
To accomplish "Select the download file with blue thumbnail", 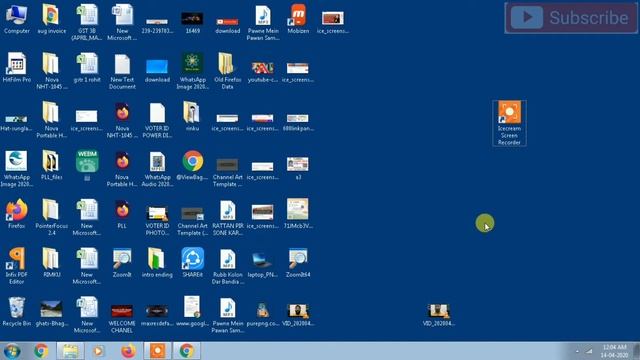I will (157, 70).
